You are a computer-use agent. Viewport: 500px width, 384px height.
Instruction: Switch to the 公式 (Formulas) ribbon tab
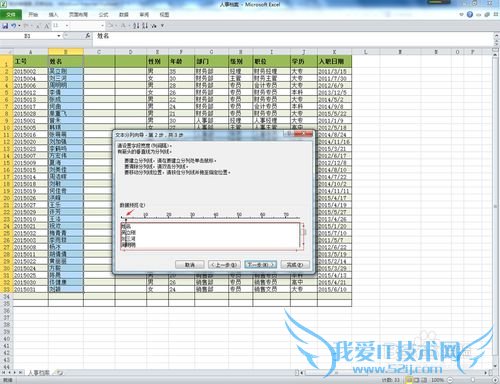[x=103, y=15]
